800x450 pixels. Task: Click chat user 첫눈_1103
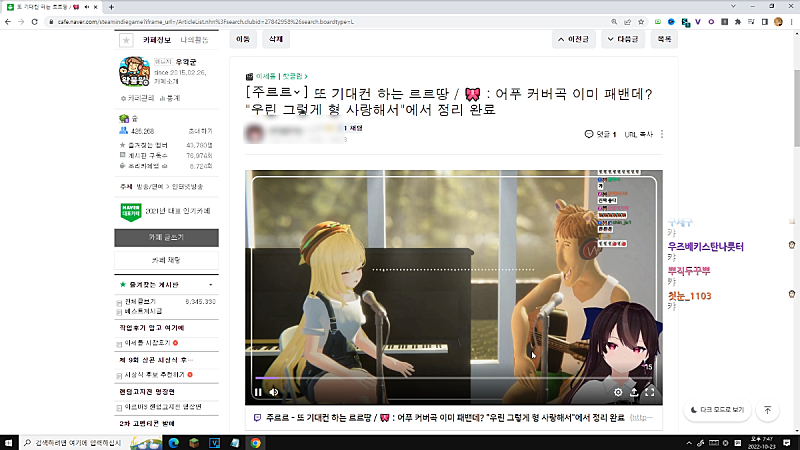pos(689,296)
